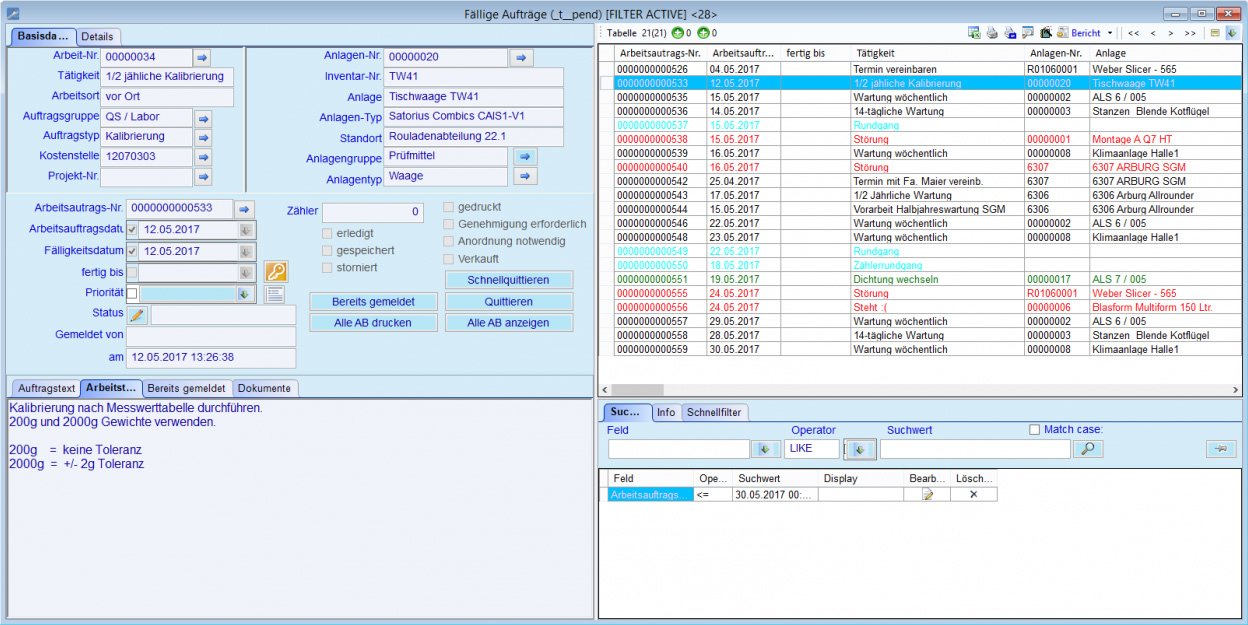
Task: Switch to the Details tab
Action: coord(97,36)
